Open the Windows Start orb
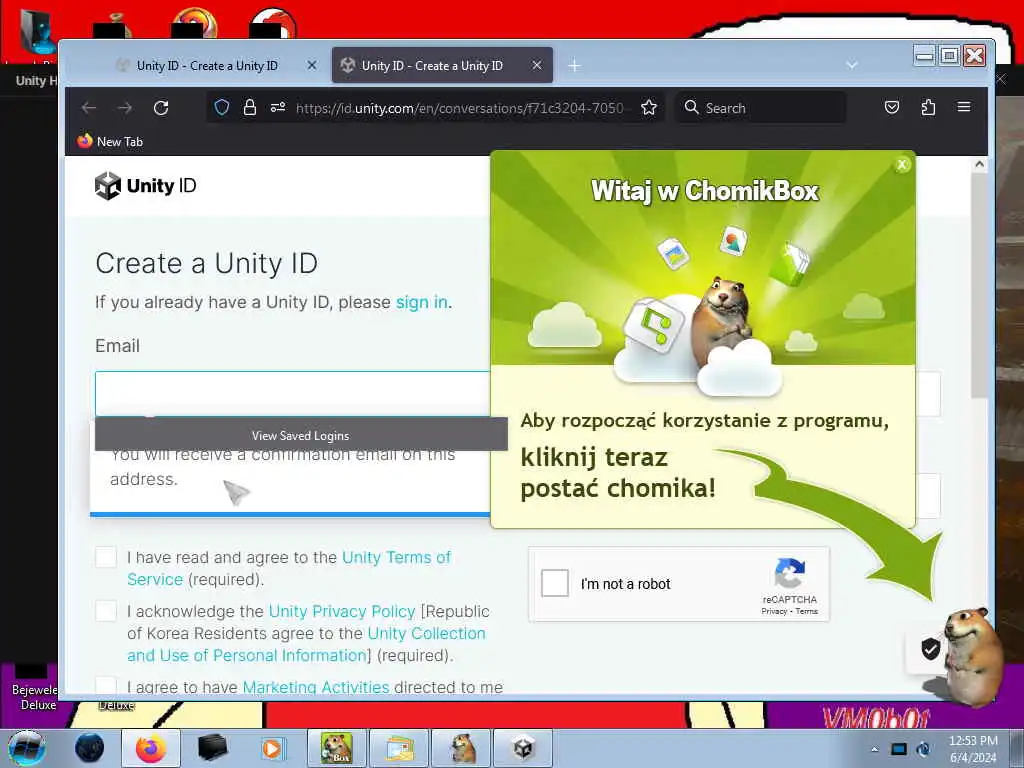Viewport: 1024px width, 768px height. [x=27, y=748]
